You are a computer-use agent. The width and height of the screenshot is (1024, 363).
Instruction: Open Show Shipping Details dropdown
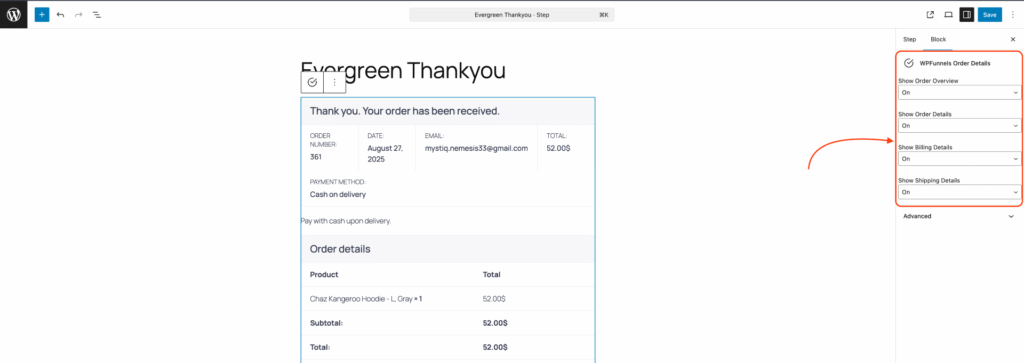(959, 192)
